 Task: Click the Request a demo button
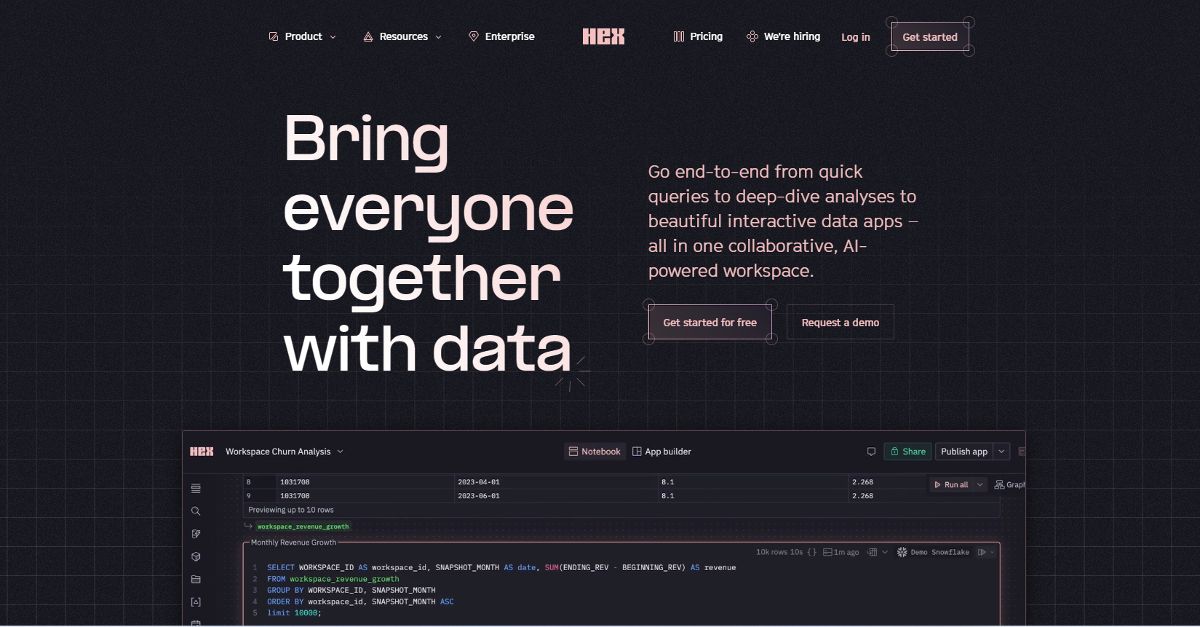point(840,321)
